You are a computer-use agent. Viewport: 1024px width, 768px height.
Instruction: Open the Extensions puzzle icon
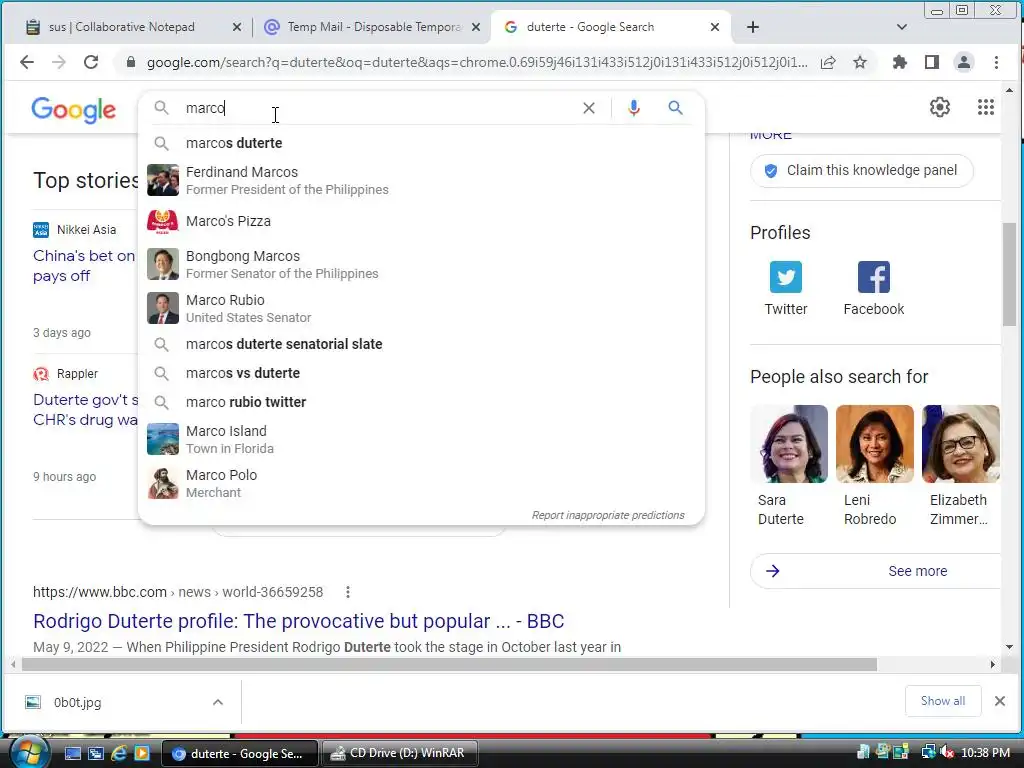pyautogui.click(x=899, y=62)
